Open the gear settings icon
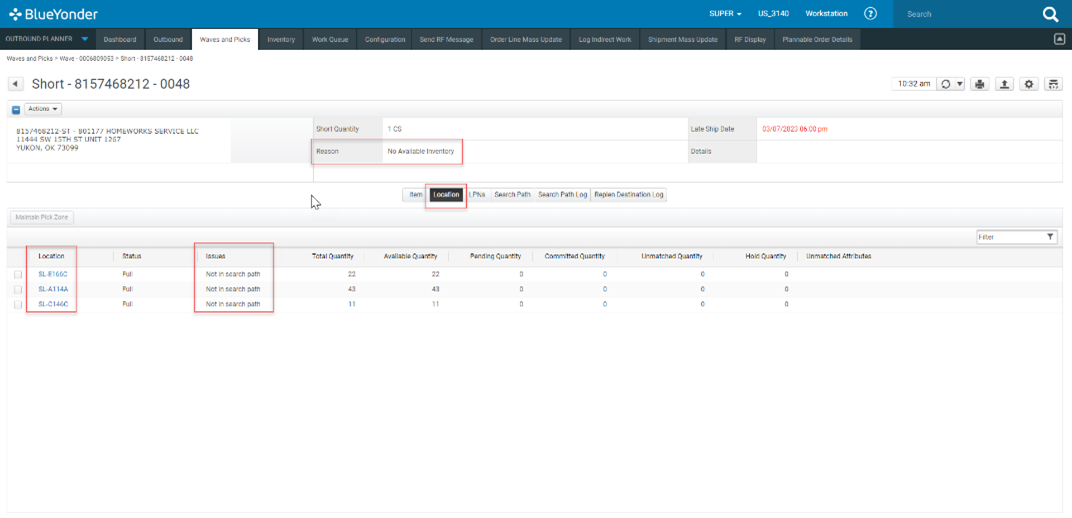Viewport: 1072px width, 518px height. pyautogui.click(x=1029, y=84)
